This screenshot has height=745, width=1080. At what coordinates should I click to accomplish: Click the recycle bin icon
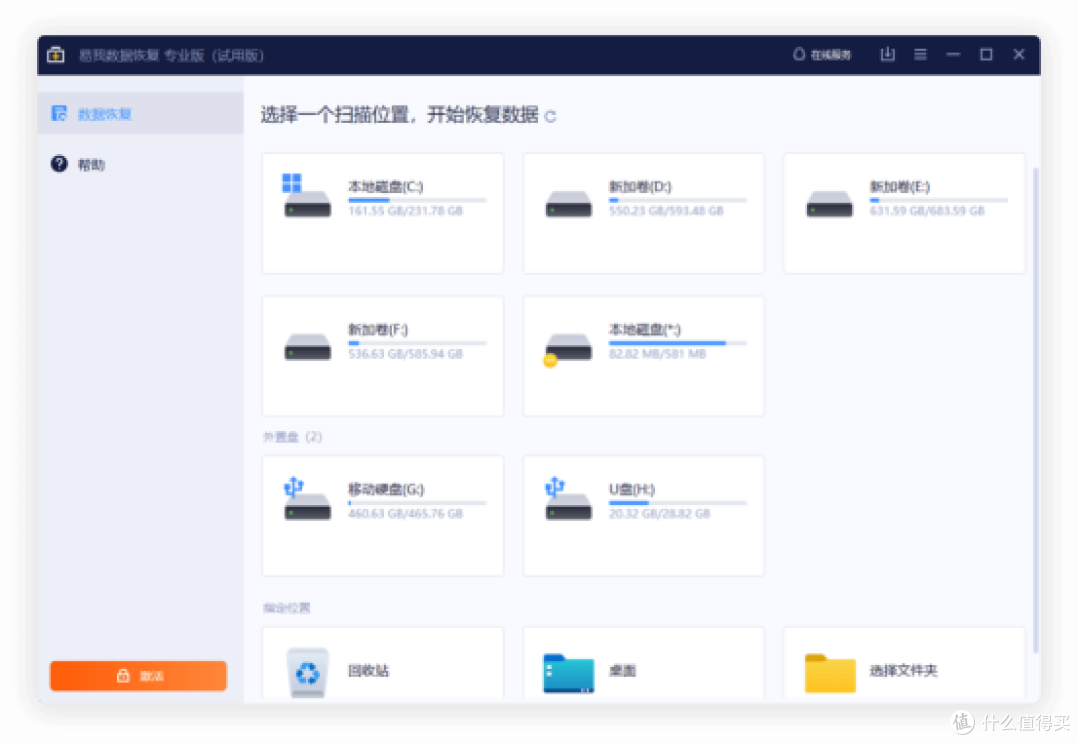[307, 673]
